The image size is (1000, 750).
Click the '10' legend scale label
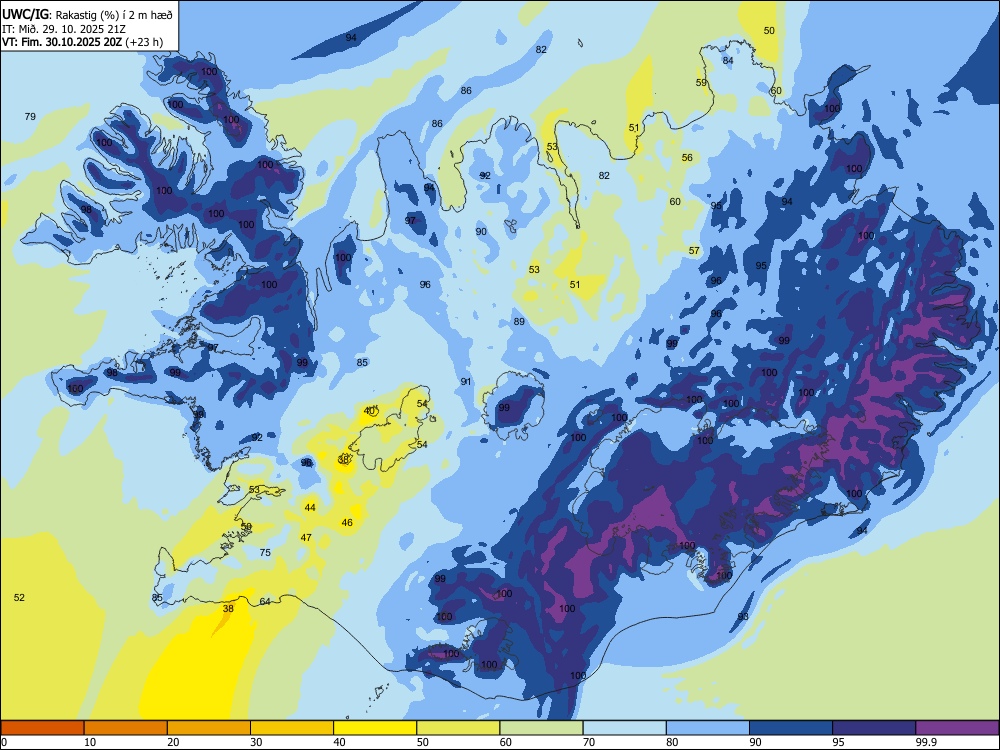click(x=90, y=742)
